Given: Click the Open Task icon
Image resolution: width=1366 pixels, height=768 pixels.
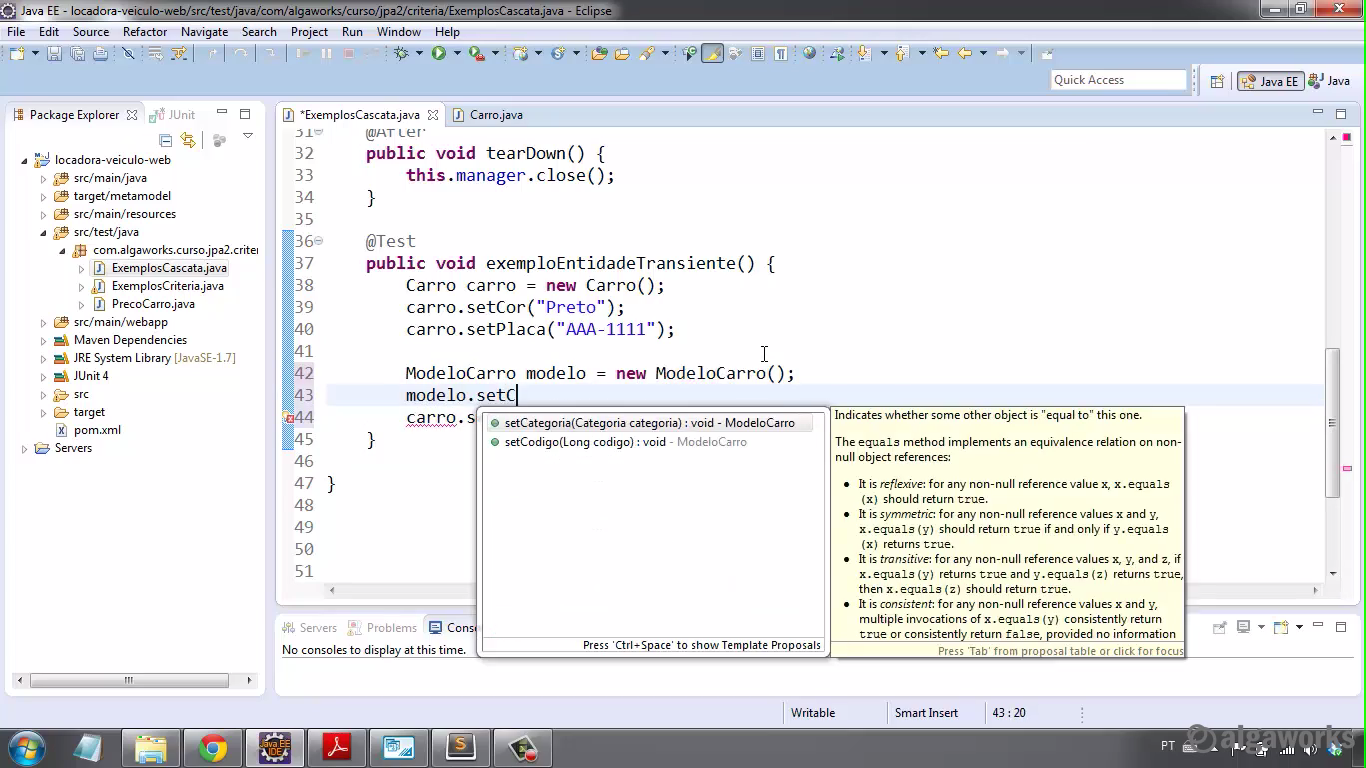Looking at the screenshot, I should coord(622,53).
